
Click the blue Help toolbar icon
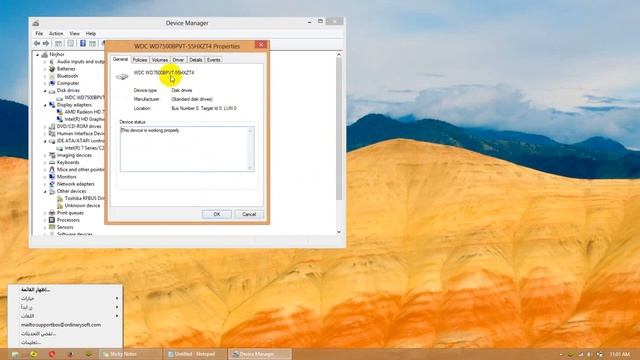82,43
